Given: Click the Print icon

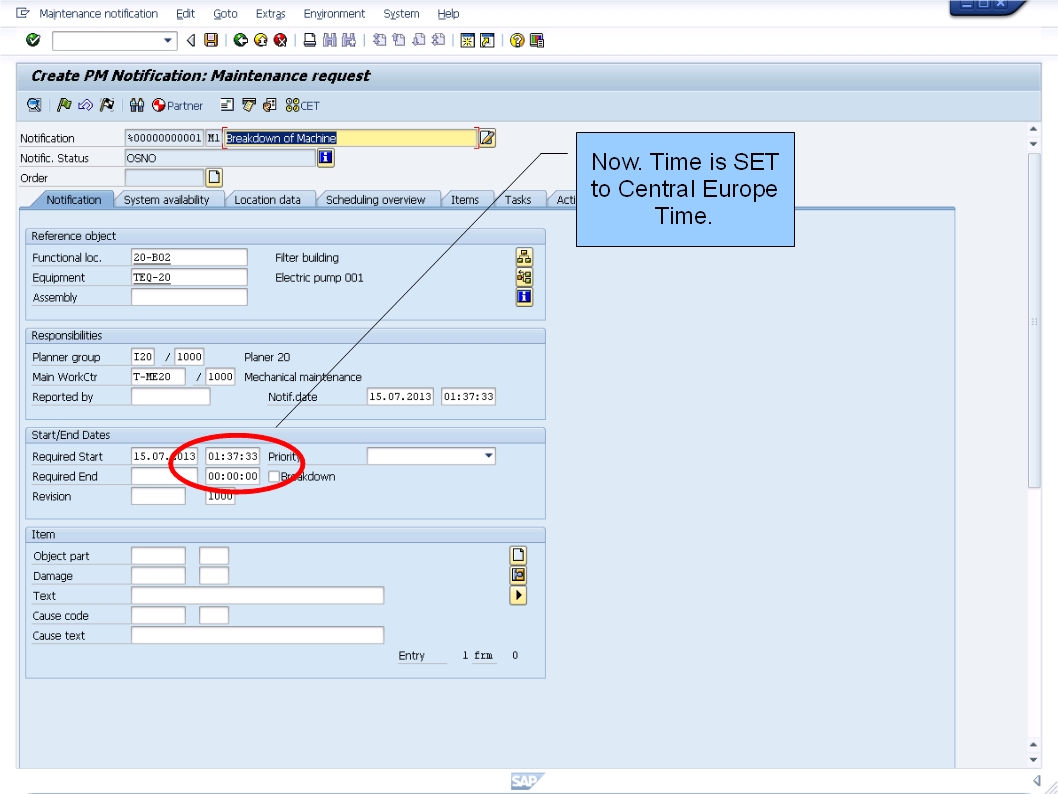Looking at the screenshot, I should [309, 40].
